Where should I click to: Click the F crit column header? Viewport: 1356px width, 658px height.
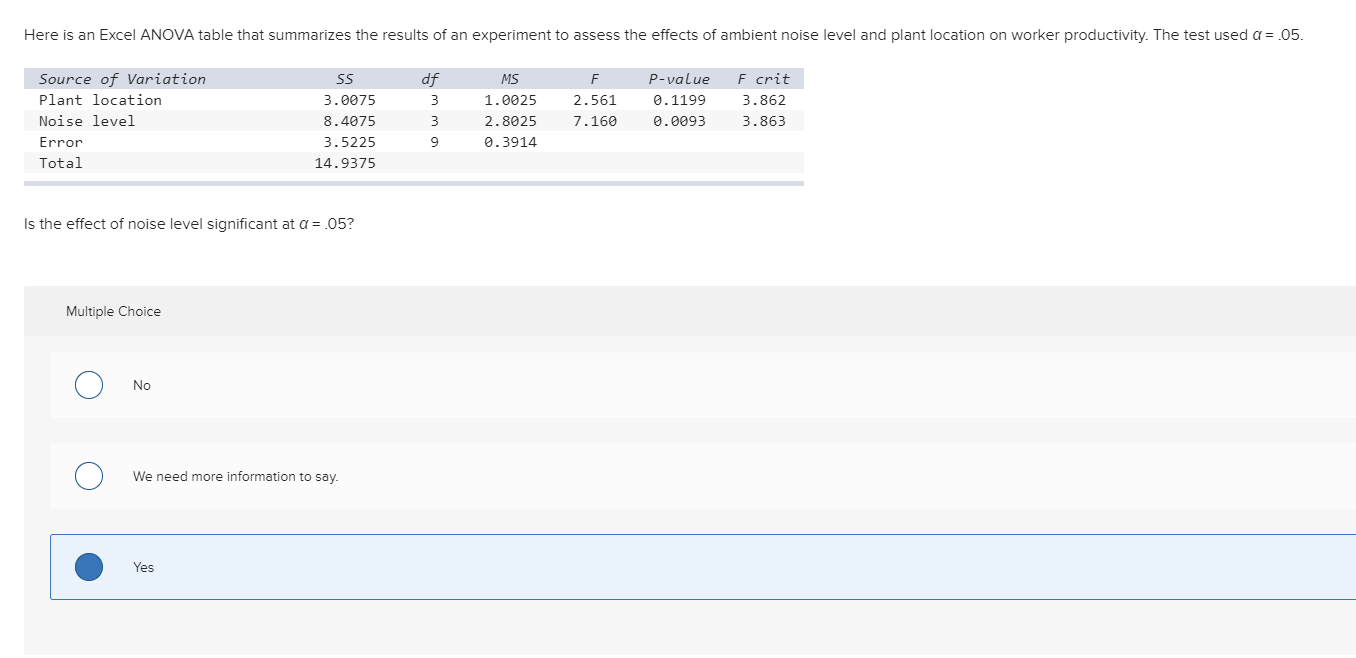[764, 78]
